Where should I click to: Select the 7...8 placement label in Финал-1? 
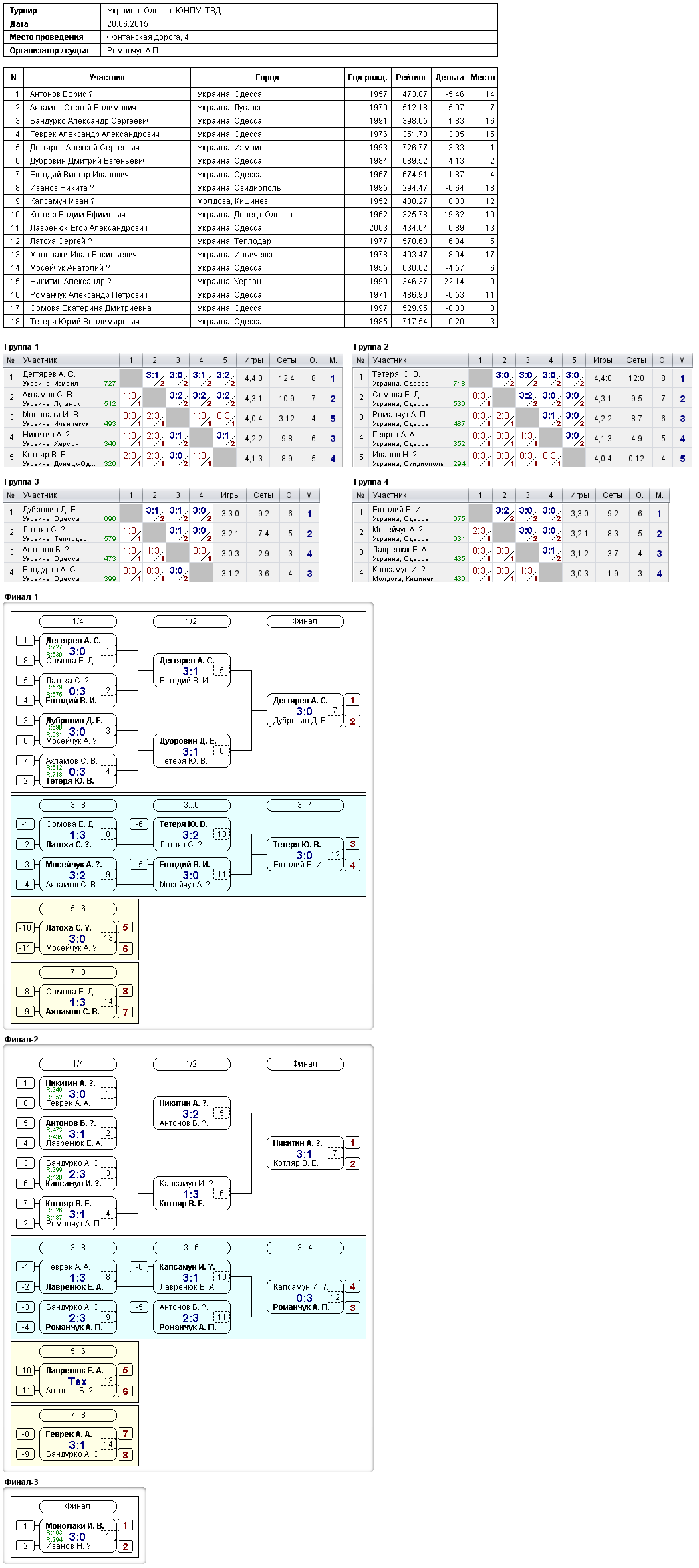pos(78,972)
